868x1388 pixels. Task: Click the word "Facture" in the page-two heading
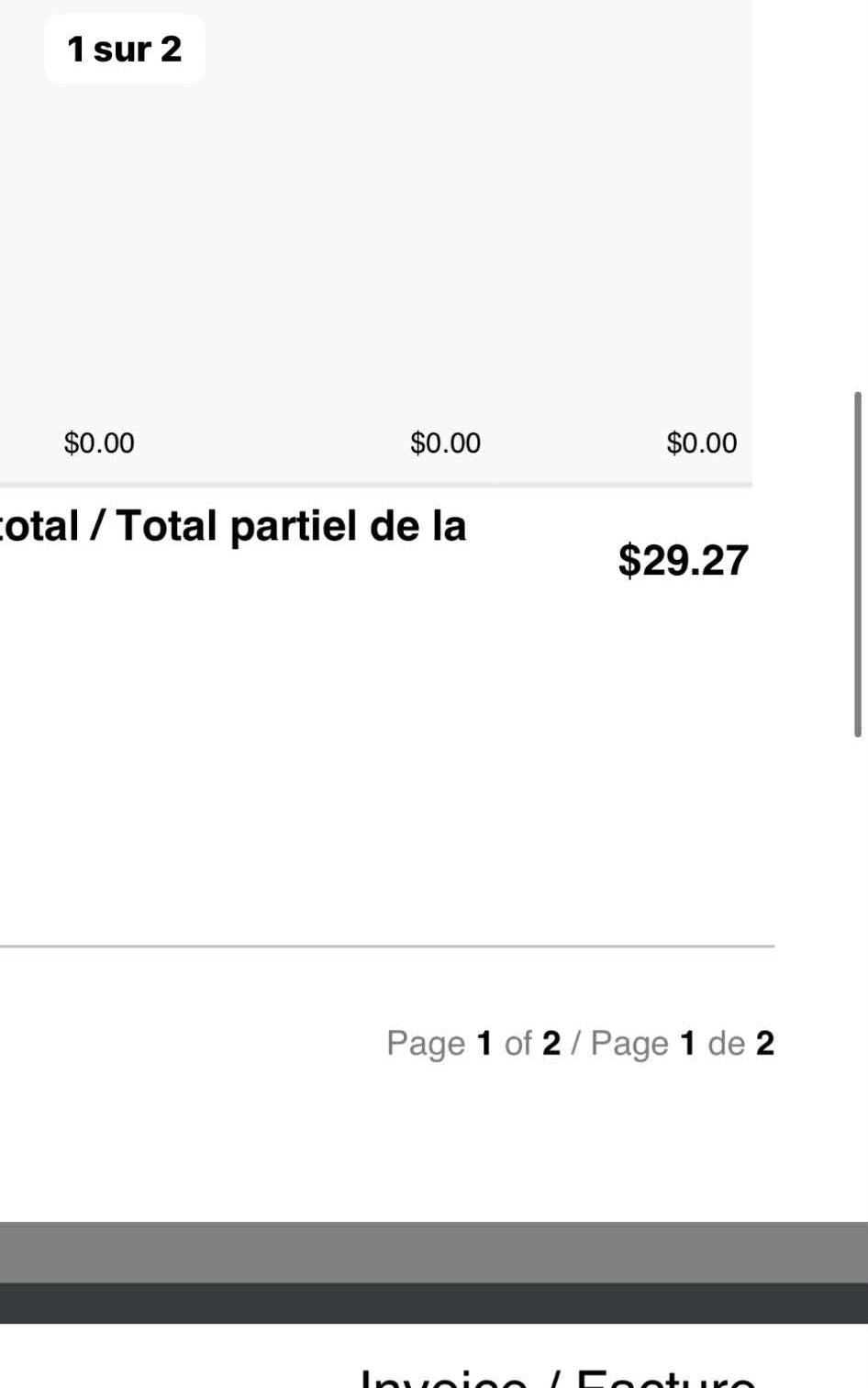[x=664, y=1379]
